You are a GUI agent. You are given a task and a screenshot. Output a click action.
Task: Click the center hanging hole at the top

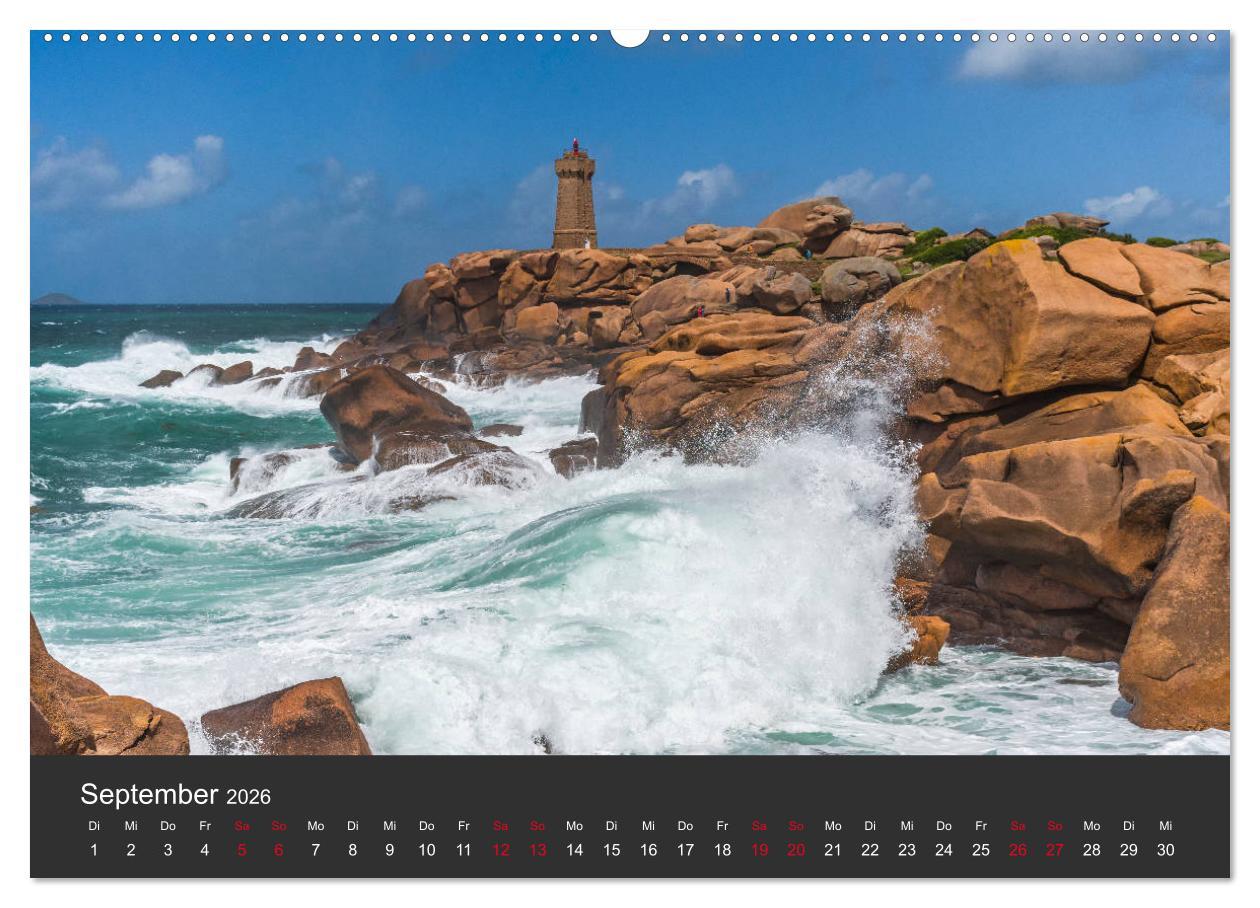tap(629, 36)
